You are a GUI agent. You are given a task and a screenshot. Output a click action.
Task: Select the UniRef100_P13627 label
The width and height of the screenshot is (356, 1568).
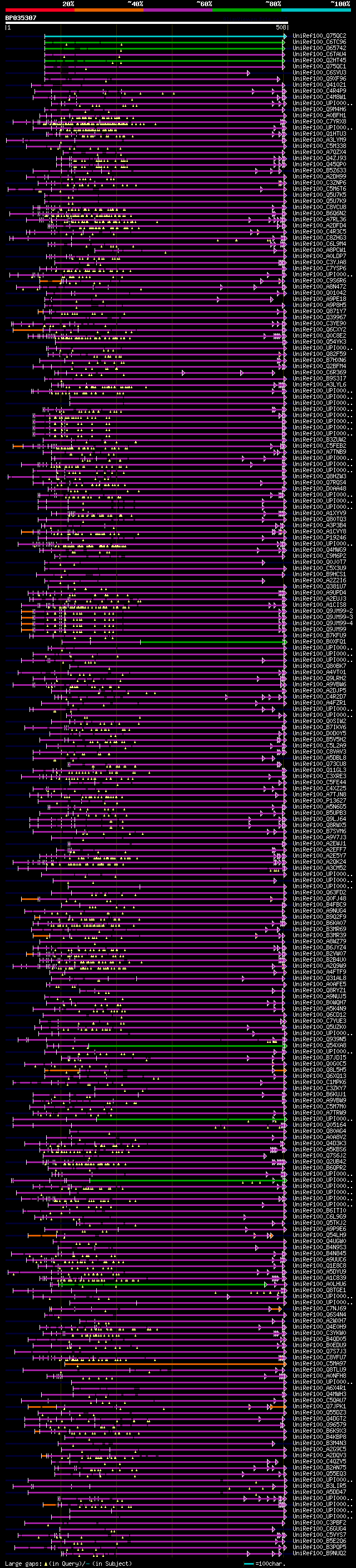[319, 801]
